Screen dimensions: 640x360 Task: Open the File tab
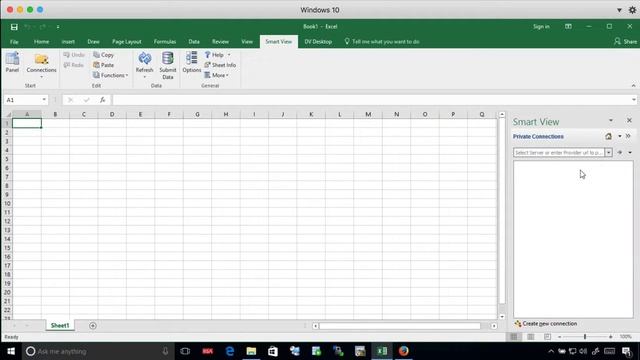coord(14,42)
